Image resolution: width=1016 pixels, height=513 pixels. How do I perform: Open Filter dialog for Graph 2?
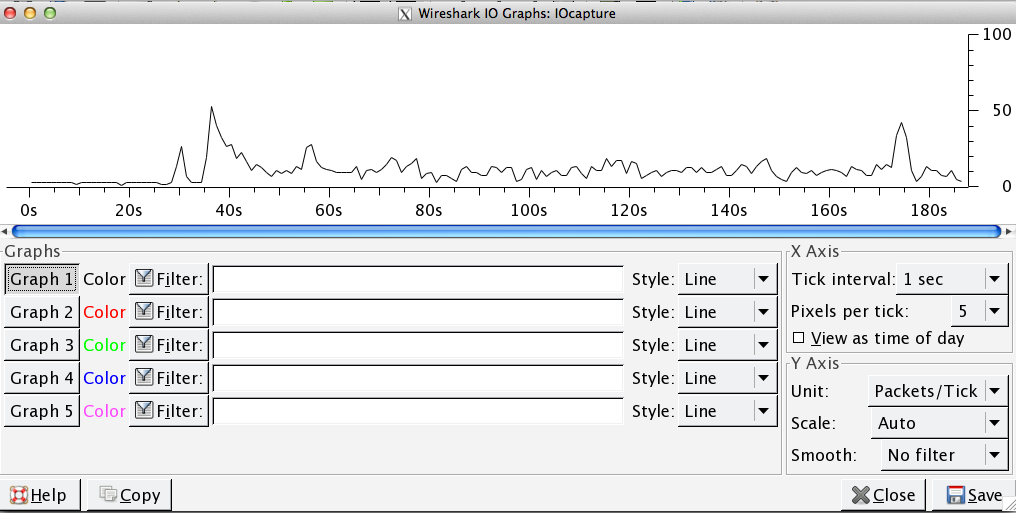pyautogui.click(x=169, y=312)
